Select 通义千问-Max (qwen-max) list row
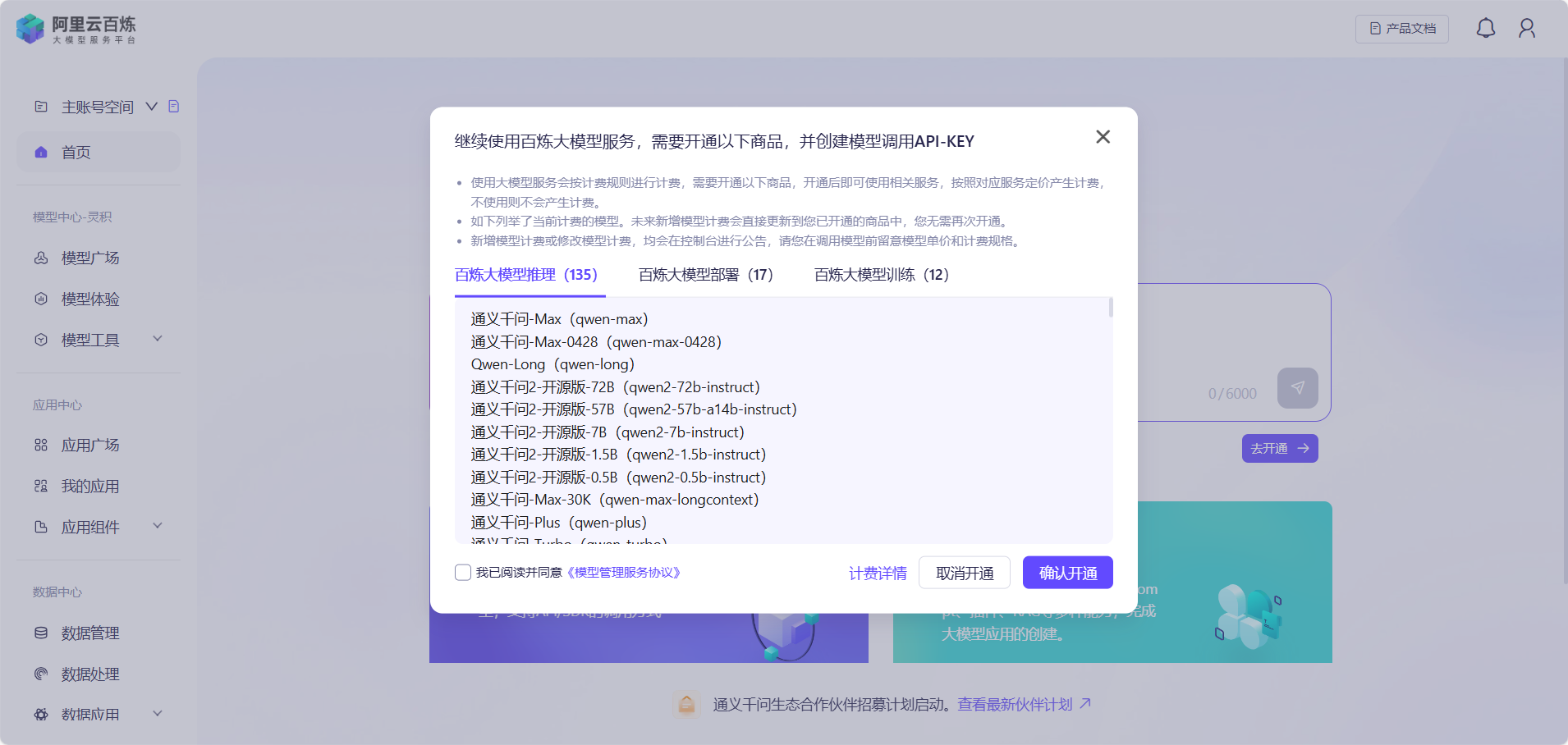The width and height of the screenshot is (1568, 745). (x=560, y=319)
